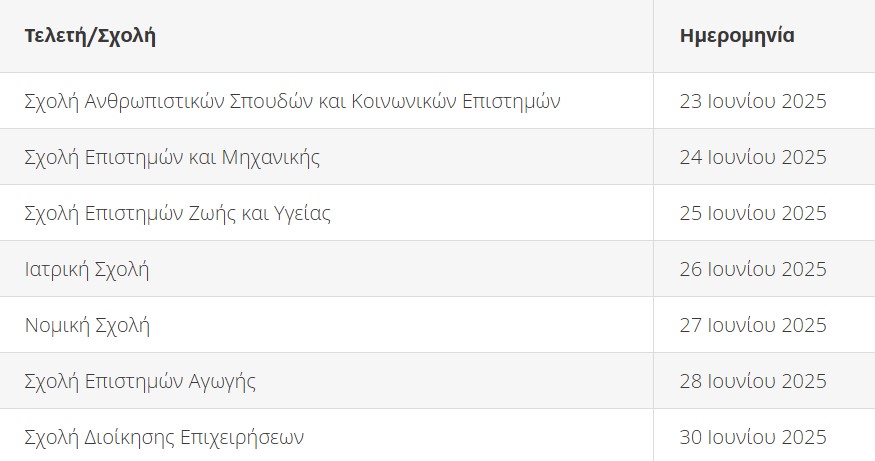Select Σχολή Επιστημών Αγωγής text
The height and width of the screenshot is (461, 875).
point(140,381)
